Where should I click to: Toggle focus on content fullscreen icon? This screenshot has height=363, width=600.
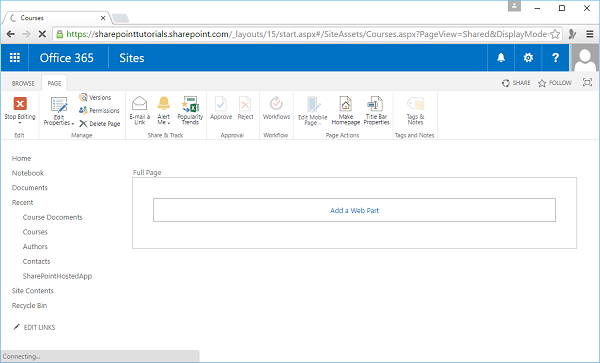coord(587,82)
